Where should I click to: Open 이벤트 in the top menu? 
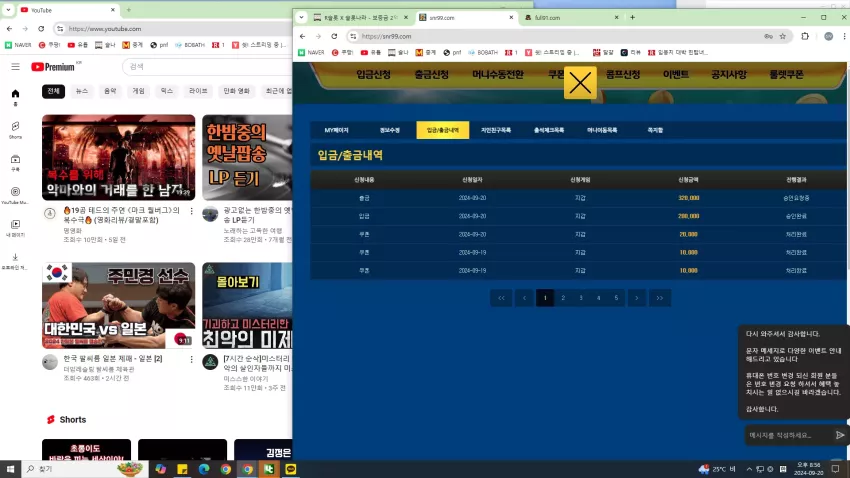pyautogui.click(x=675, y=74)
